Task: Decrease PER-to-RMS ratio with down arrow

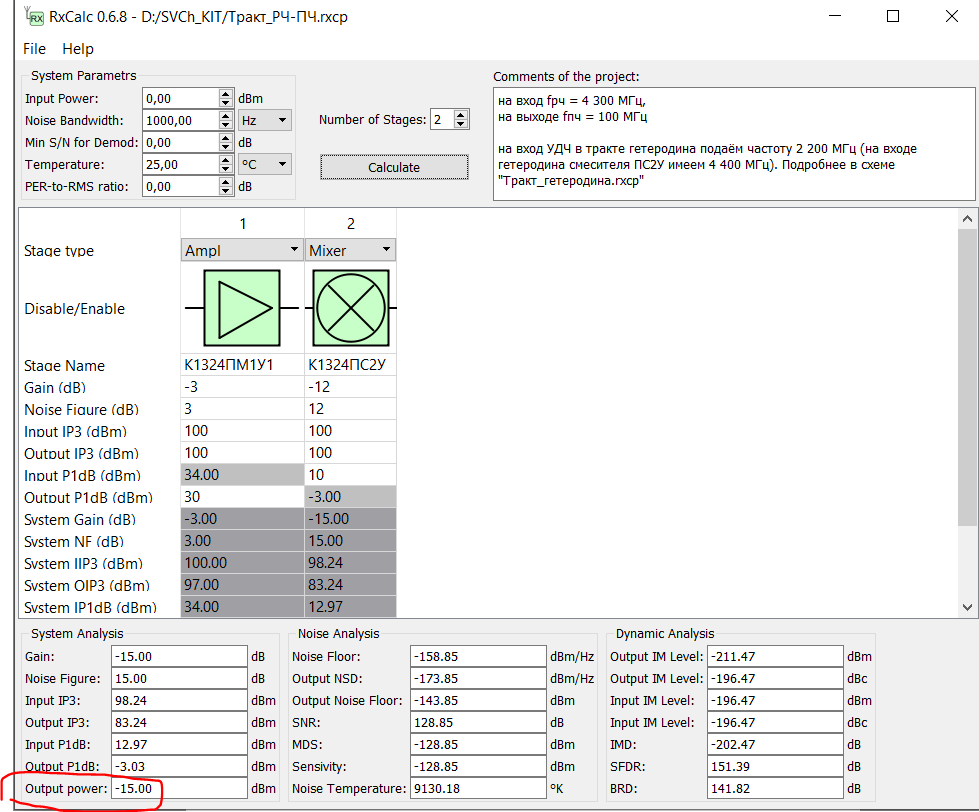Action: [x=226, y=191]
